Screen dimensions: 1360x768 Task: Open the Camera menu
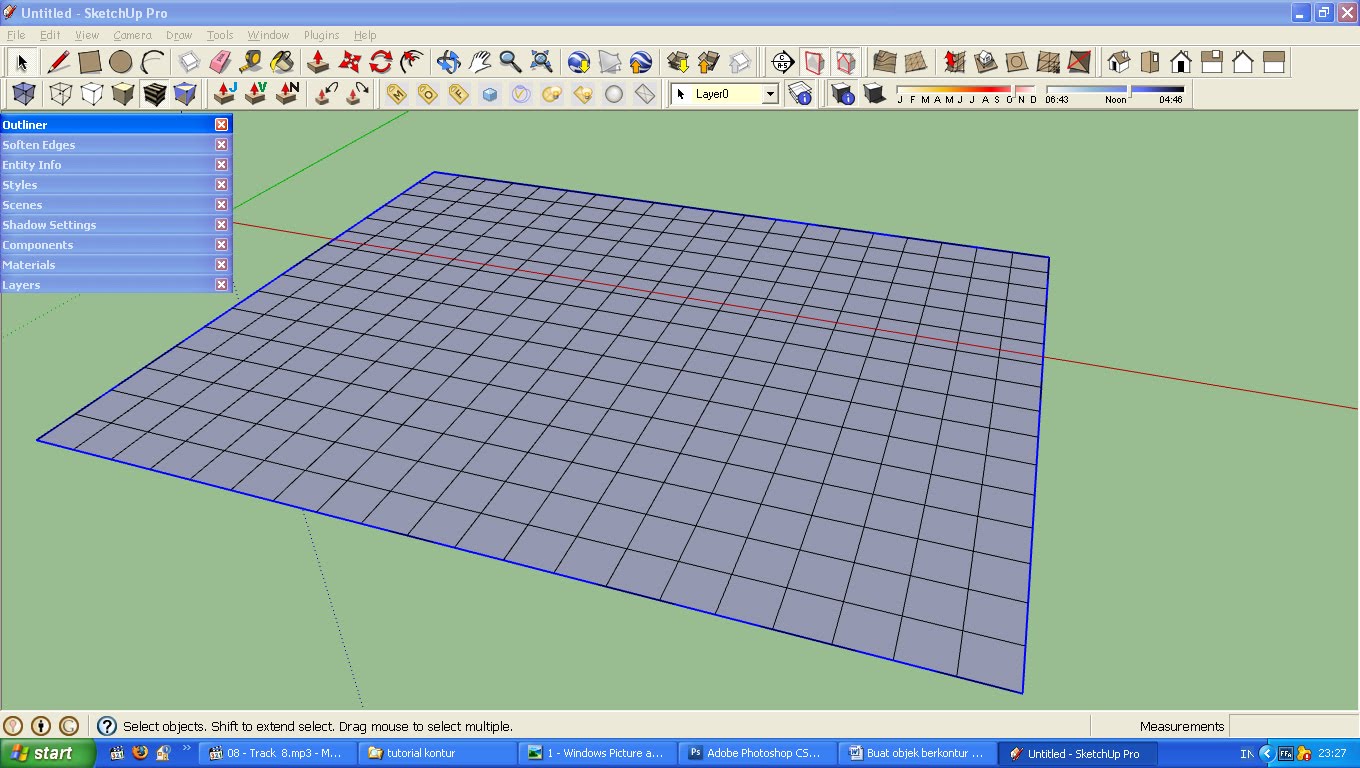coord(132,35)
